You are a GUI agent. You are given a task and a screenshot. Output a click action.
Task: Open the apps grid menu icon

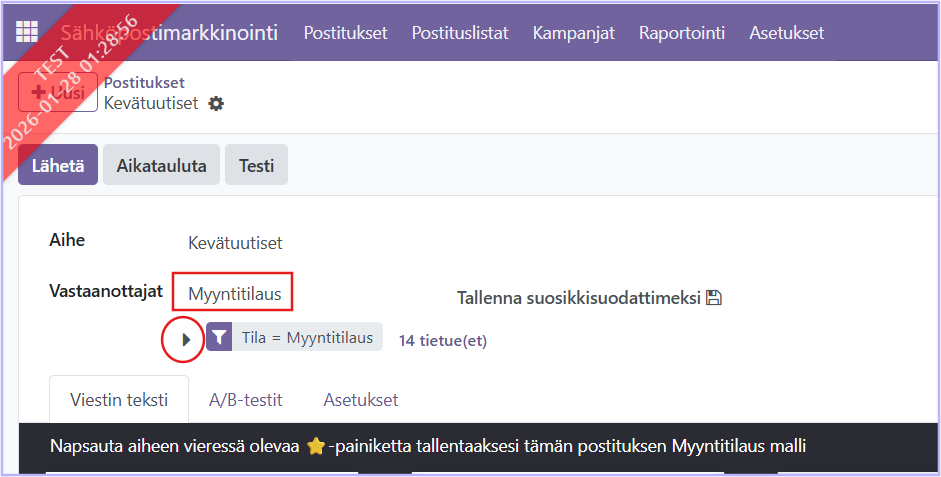pos(27,32)
